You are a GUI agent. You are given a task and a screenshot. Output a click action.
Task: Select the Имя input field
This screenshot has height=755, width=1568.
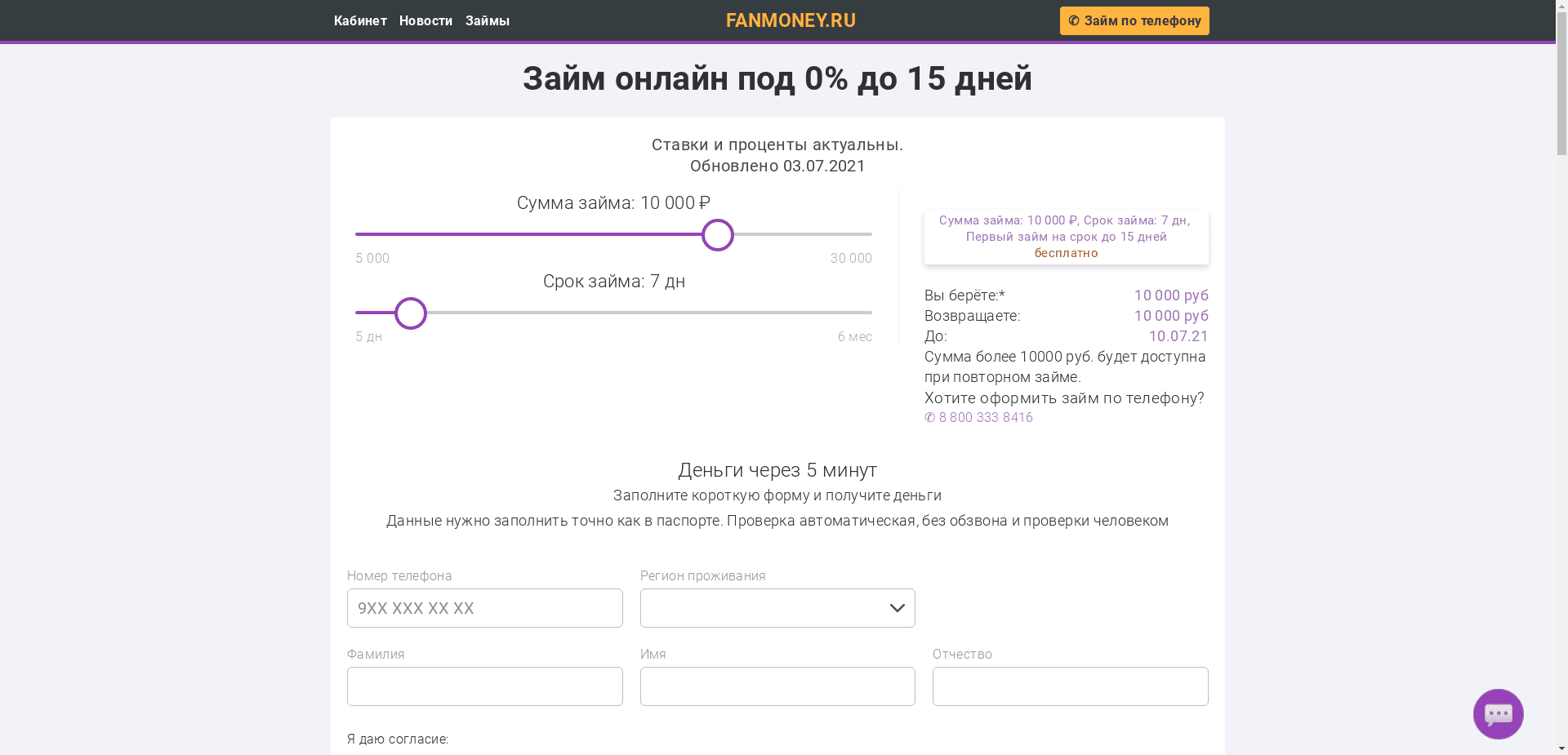[777, 686]
